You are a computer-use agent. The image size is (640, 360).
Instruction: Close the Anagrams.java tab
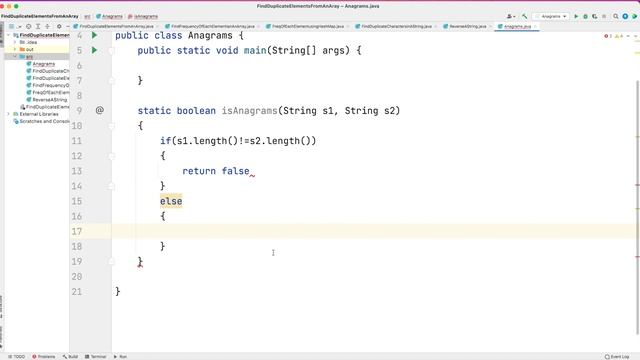click(536, 27)
